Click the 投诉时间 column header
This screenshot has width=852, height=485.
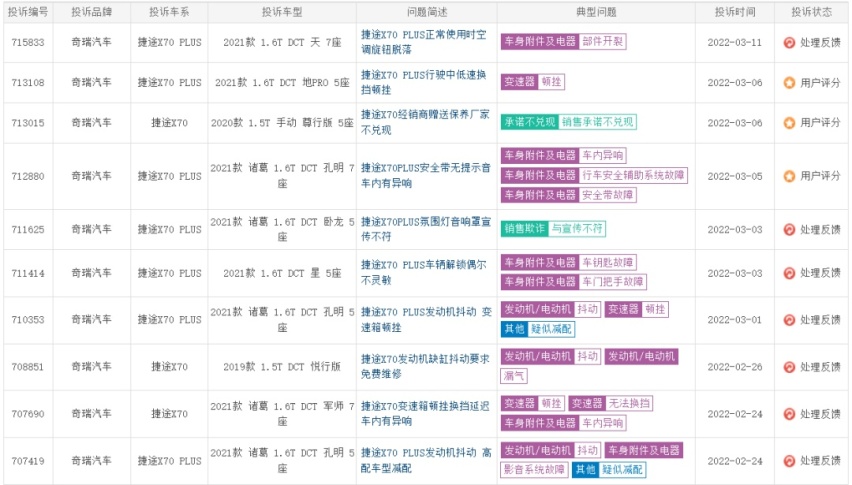click(x=735, y=12)
